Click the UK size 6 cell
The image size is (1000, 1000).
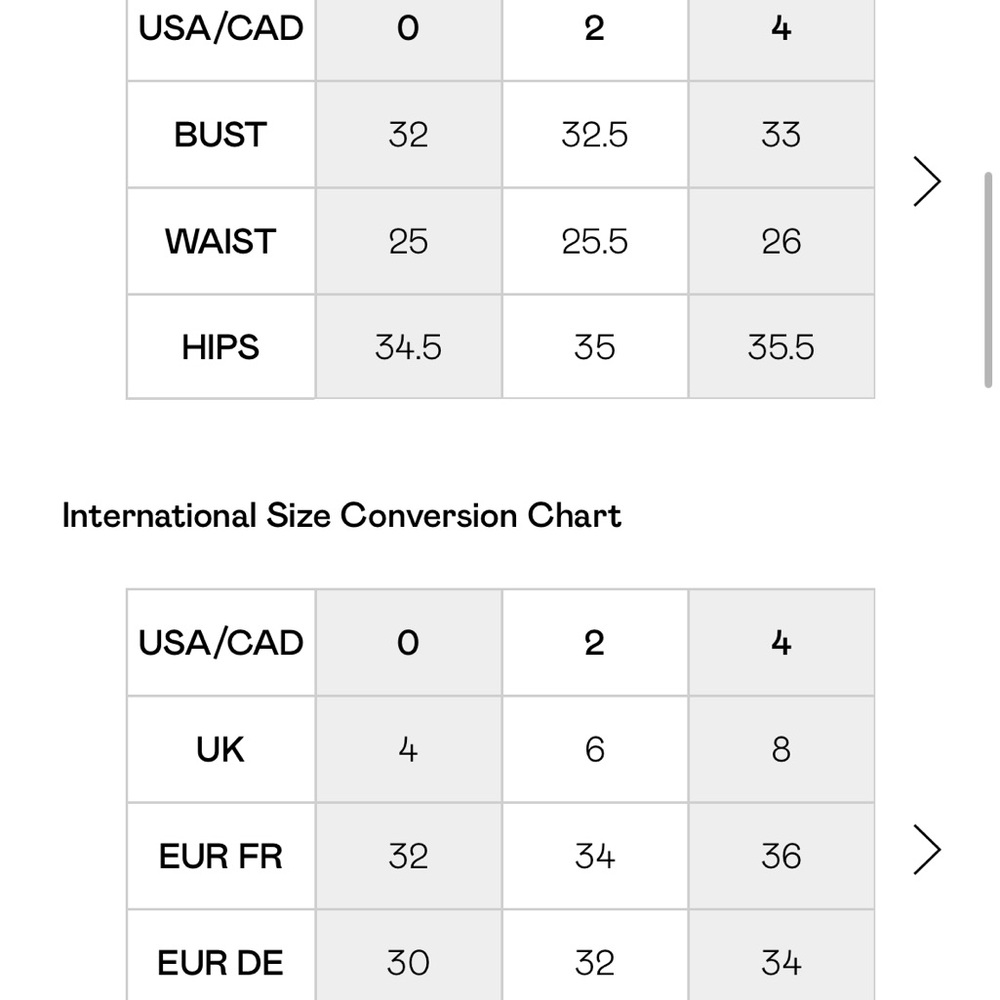click(594, 749)
